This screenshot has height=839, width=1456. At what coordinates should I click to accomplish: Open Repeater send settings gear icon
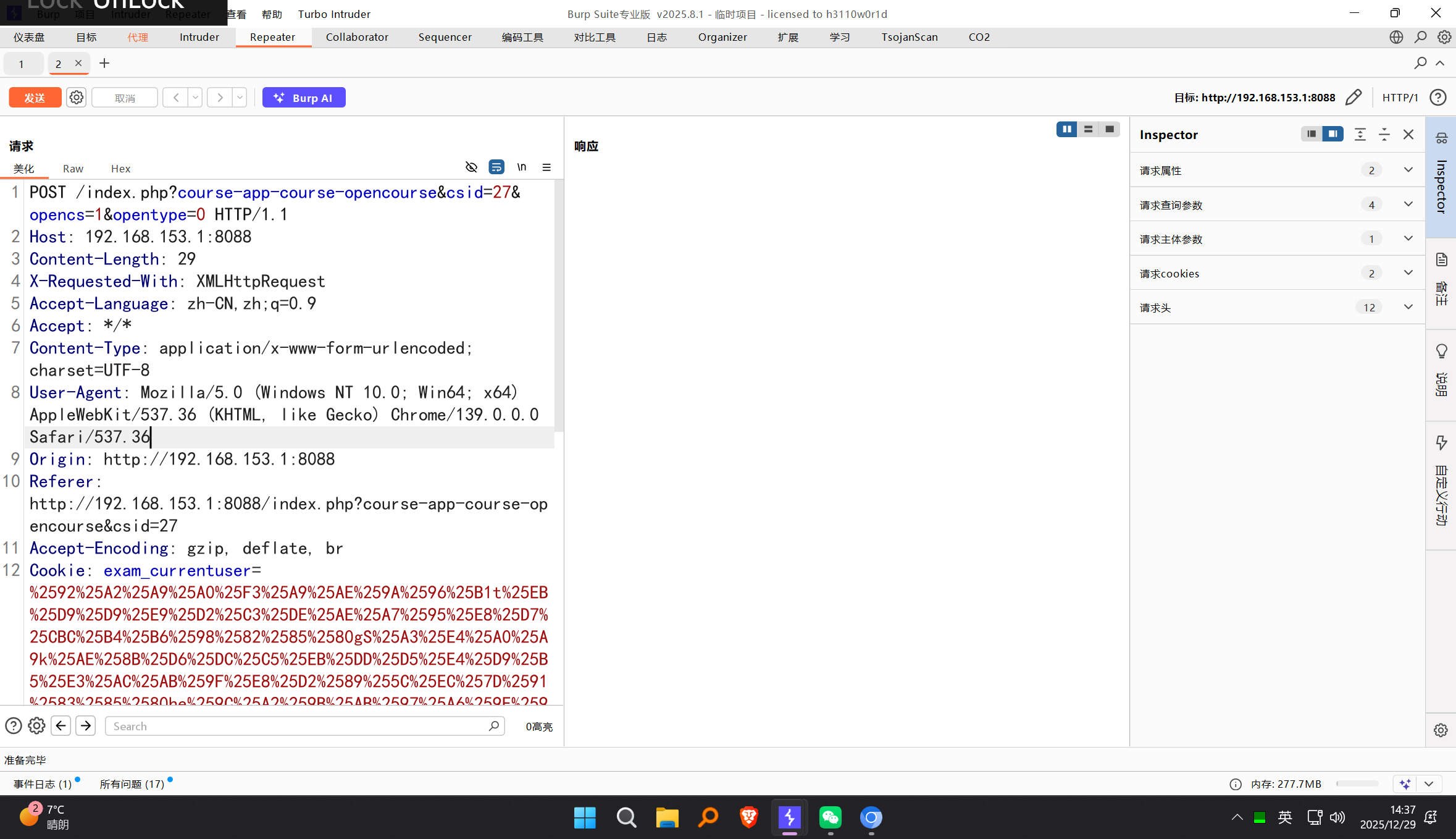coord(76,98)
